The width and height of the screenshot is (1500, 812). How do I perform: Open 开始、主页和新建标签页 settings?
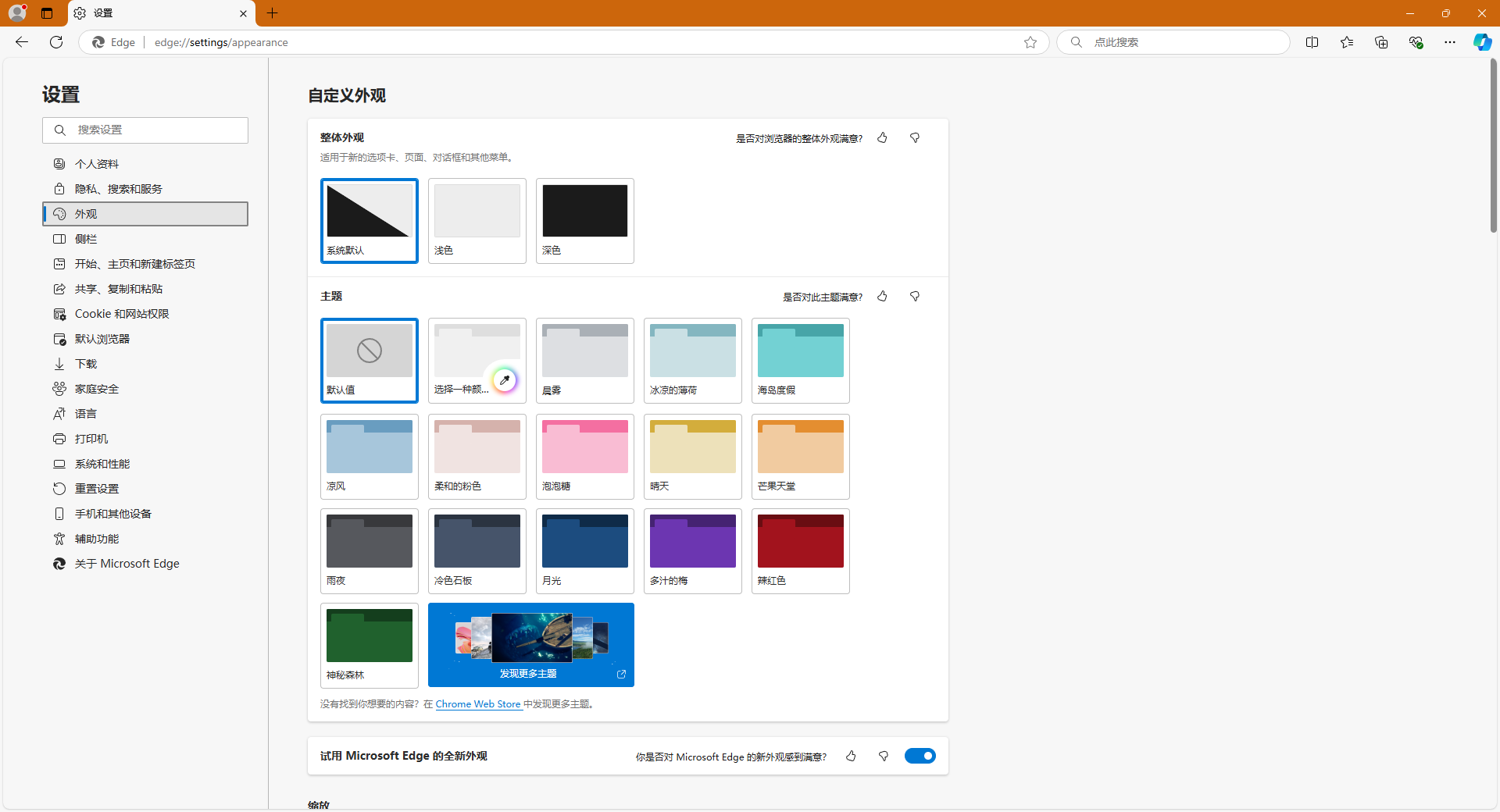(x=145, y=264)
